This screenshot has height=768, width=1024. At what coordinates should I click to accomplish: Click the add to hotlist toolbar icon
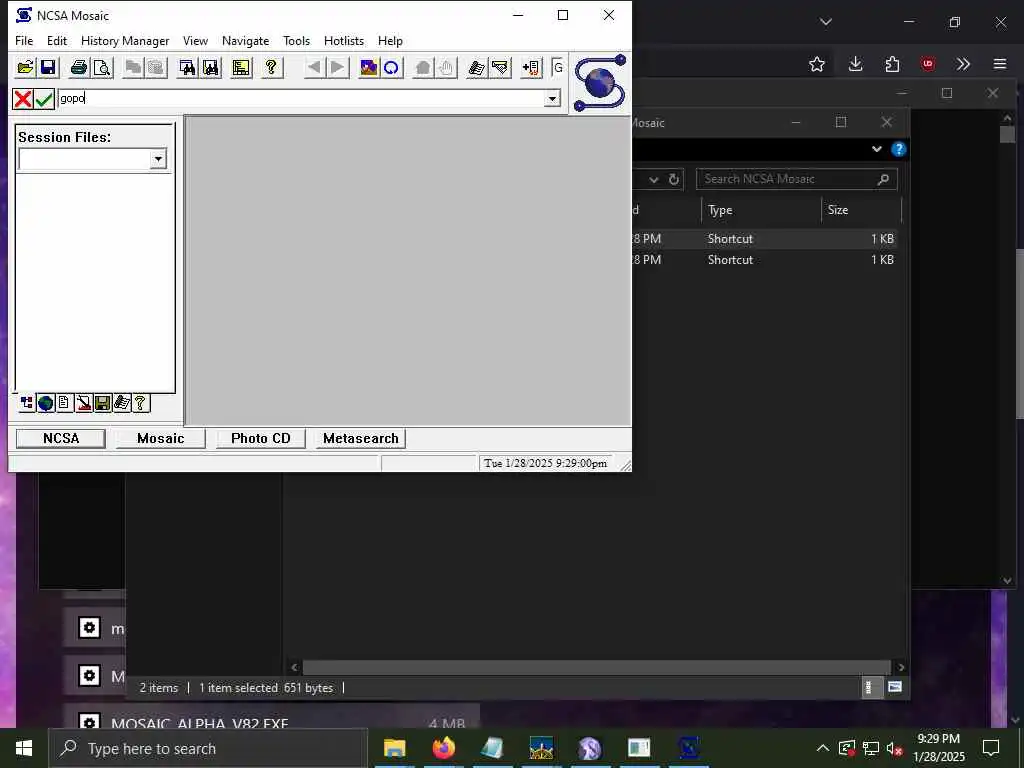(531, 67)
